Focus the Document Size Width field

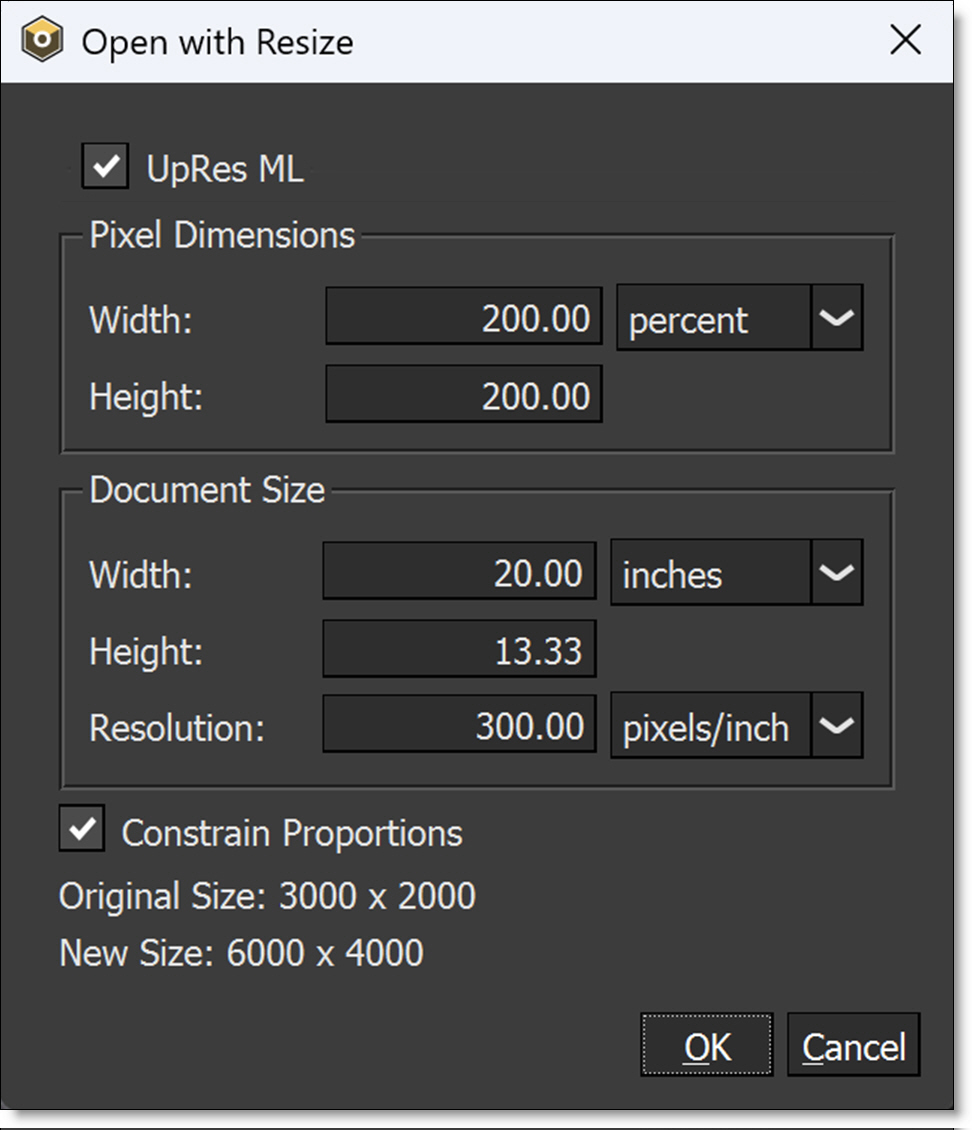pos(460,573)
